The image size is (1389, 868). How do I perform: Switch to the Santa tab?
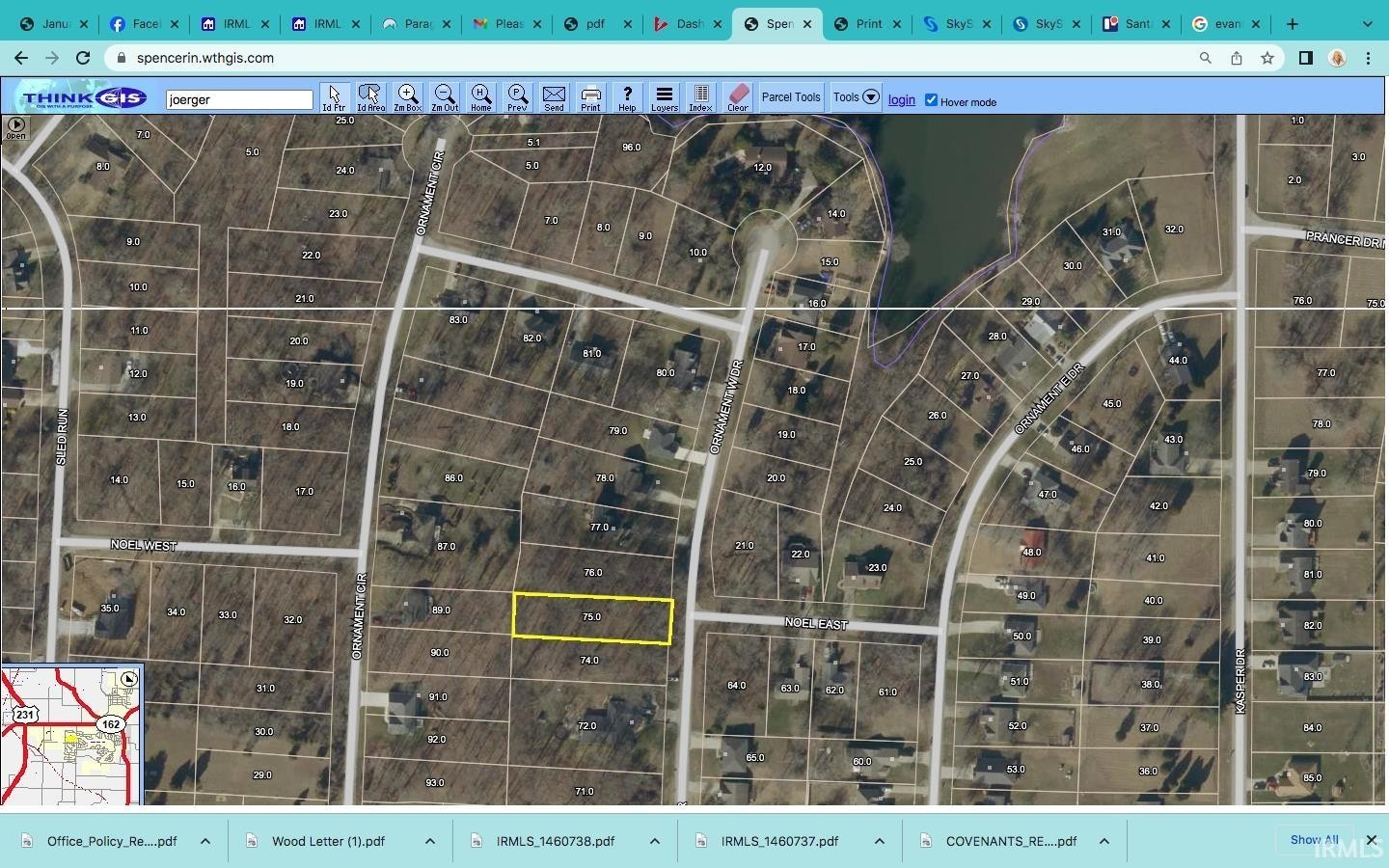point(1138,24)
